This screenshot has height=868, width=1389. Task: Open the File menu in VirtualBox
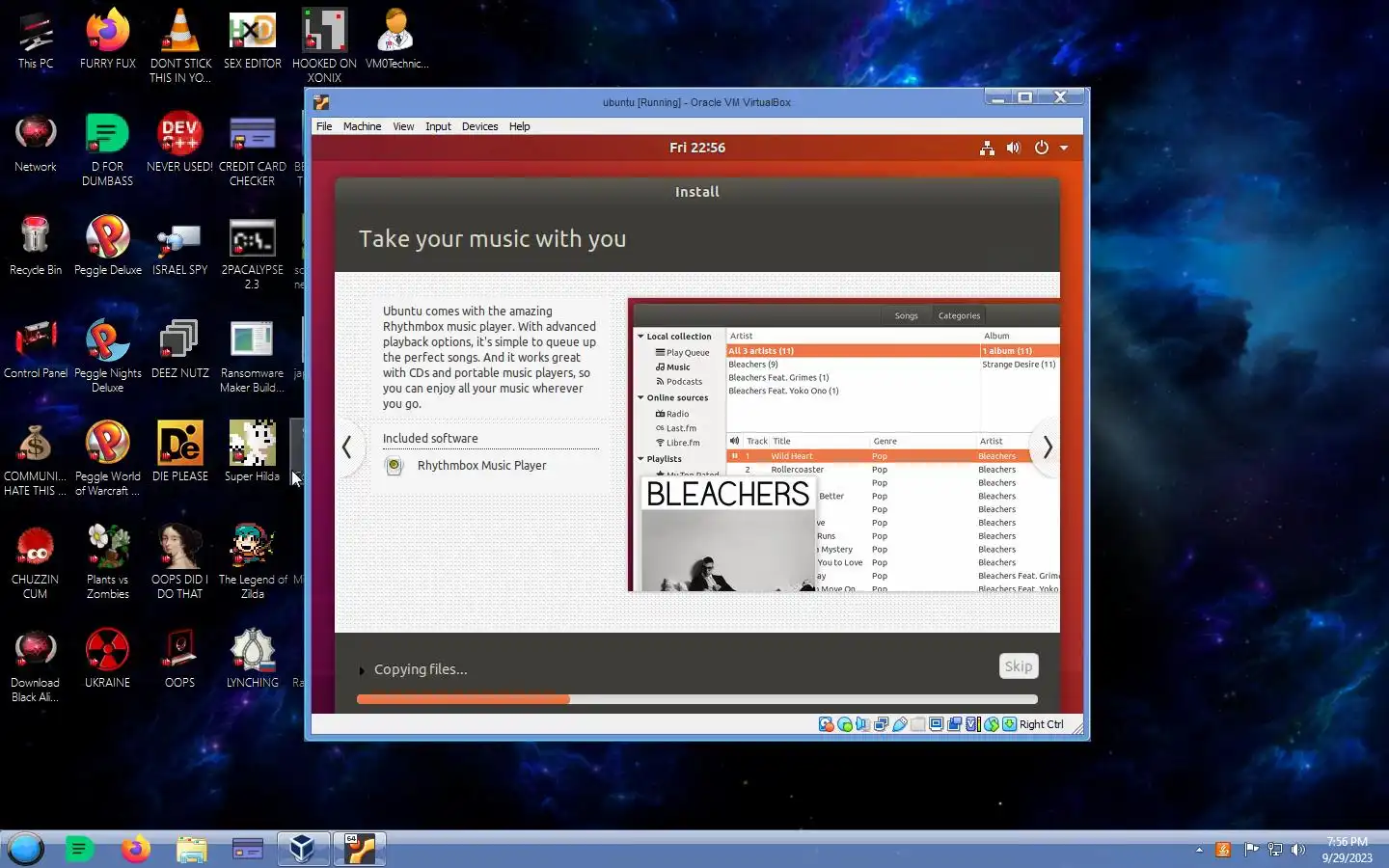(x=324, y=126)
